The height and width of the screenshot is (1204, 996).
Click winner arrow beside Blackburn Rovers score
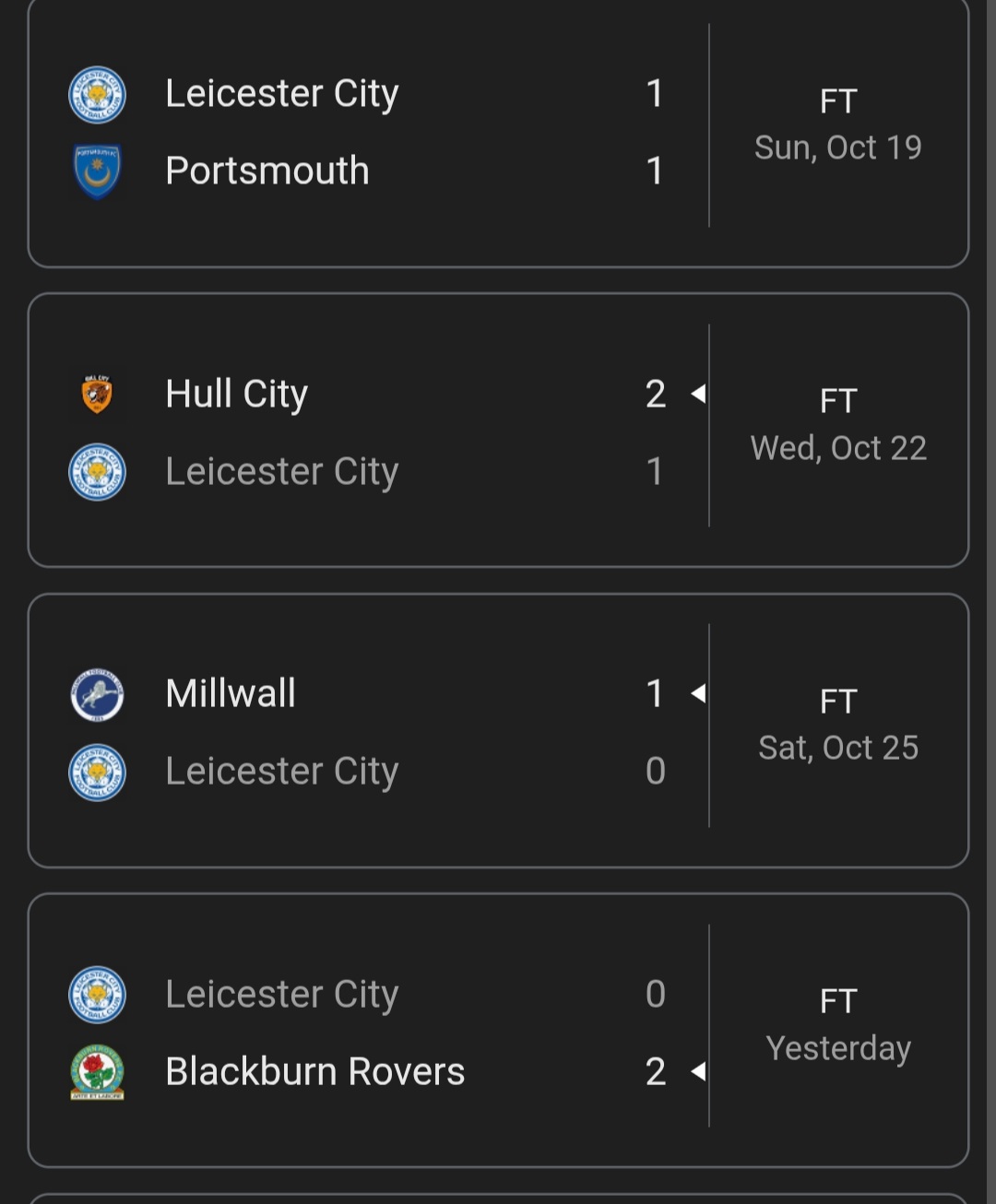tap(698, 1071)
